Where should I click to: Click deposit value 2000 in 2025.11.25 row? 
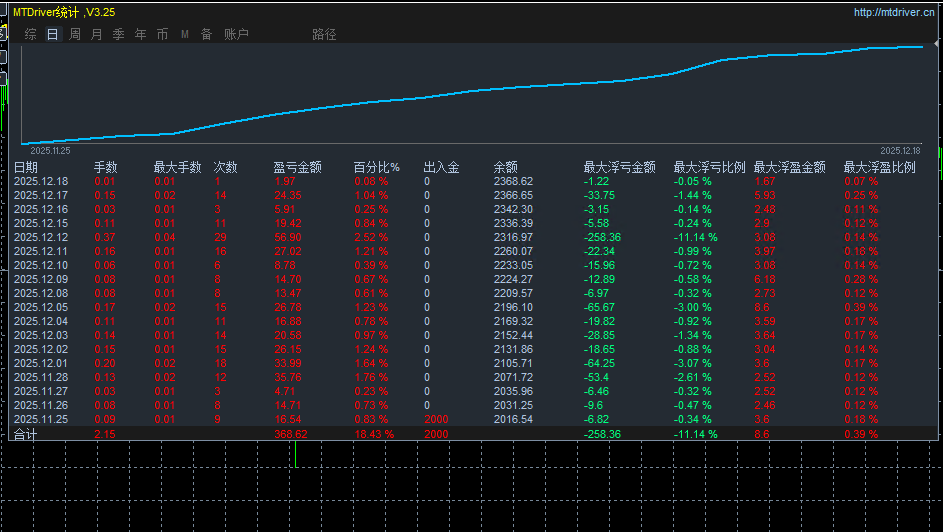(x=436, y=420)
